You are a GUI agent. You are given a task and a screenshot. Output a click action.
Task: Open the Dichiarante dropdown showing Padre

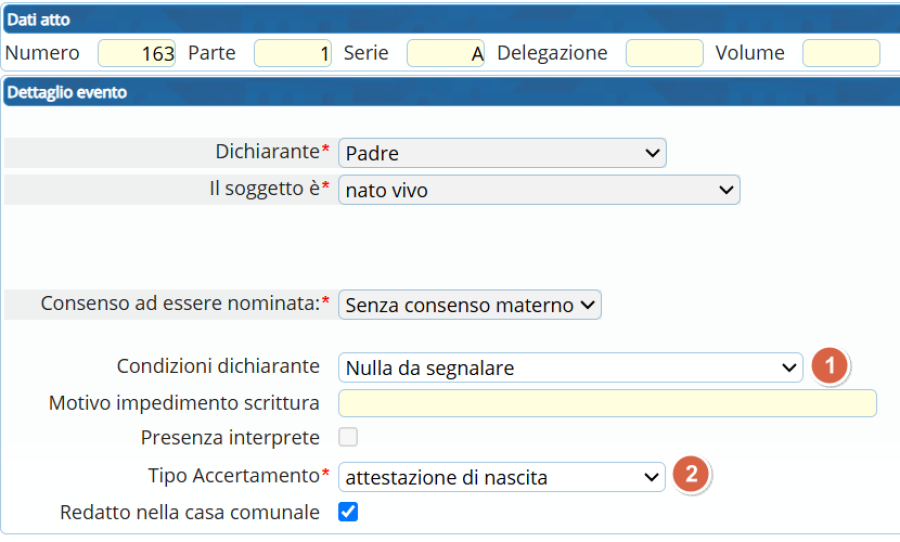(502, 153)
